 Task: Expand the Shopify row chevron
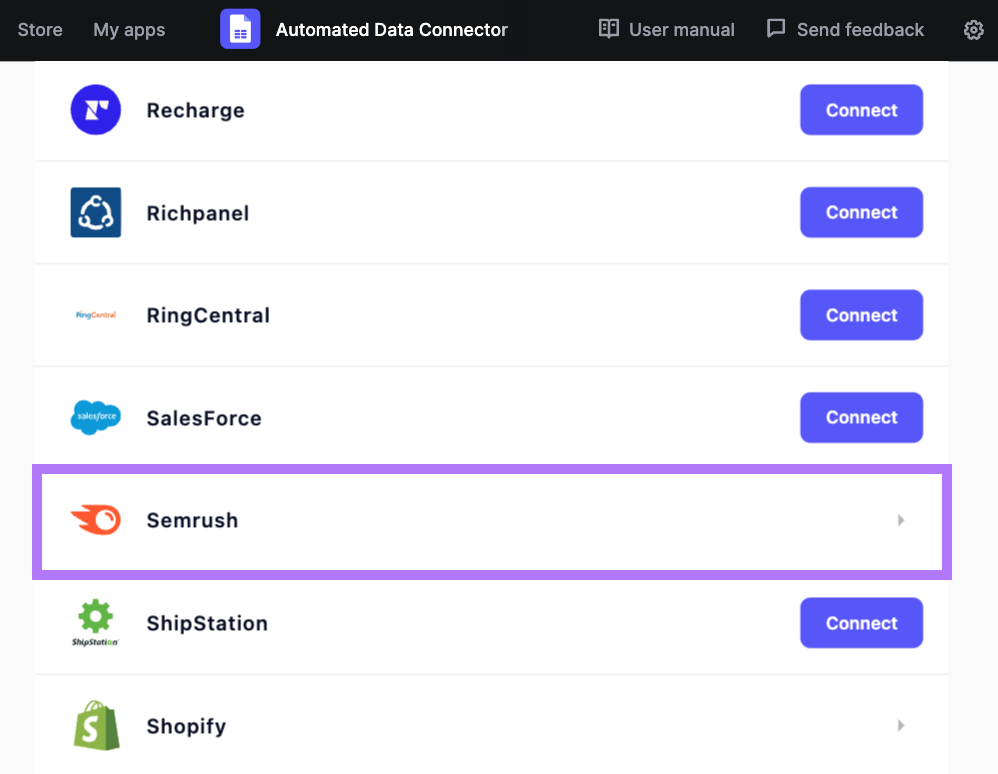coord(900,725)
